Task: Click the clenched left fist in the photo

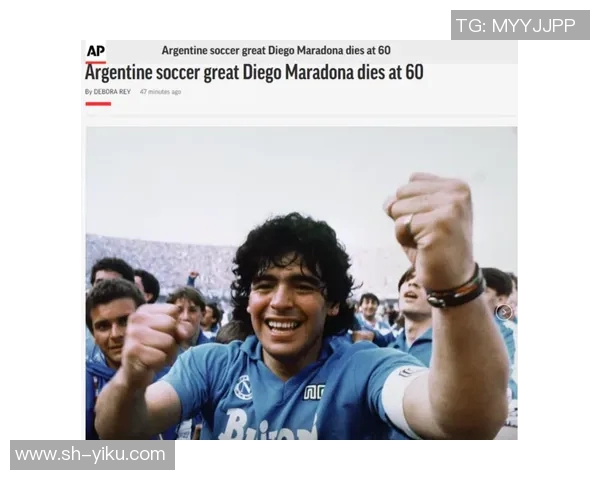Action: pyautogui.click(x=151, y=338)
